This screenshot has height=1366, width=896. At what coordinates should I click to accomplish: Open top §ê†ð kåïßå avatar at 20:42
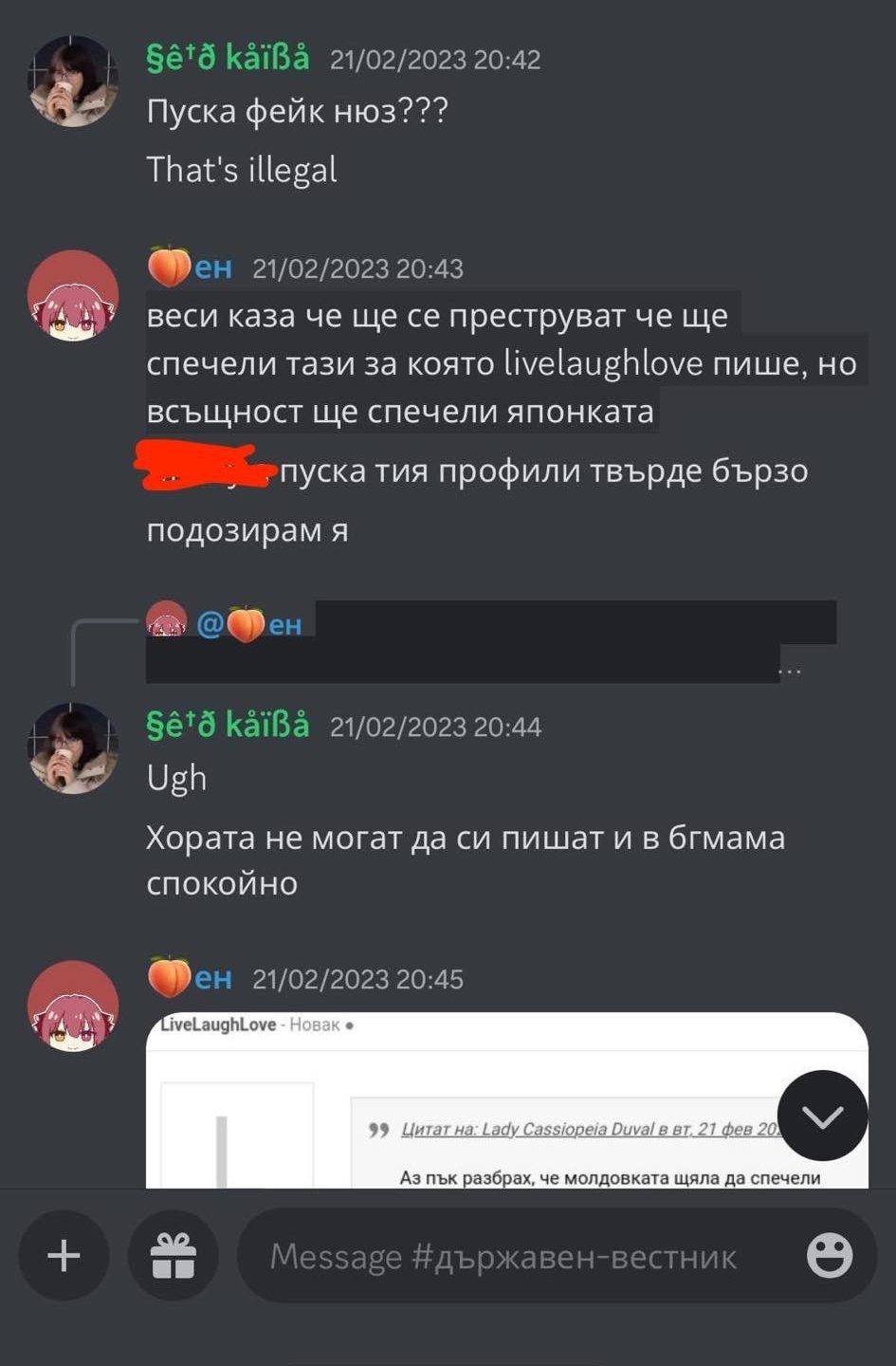point(73,82)
